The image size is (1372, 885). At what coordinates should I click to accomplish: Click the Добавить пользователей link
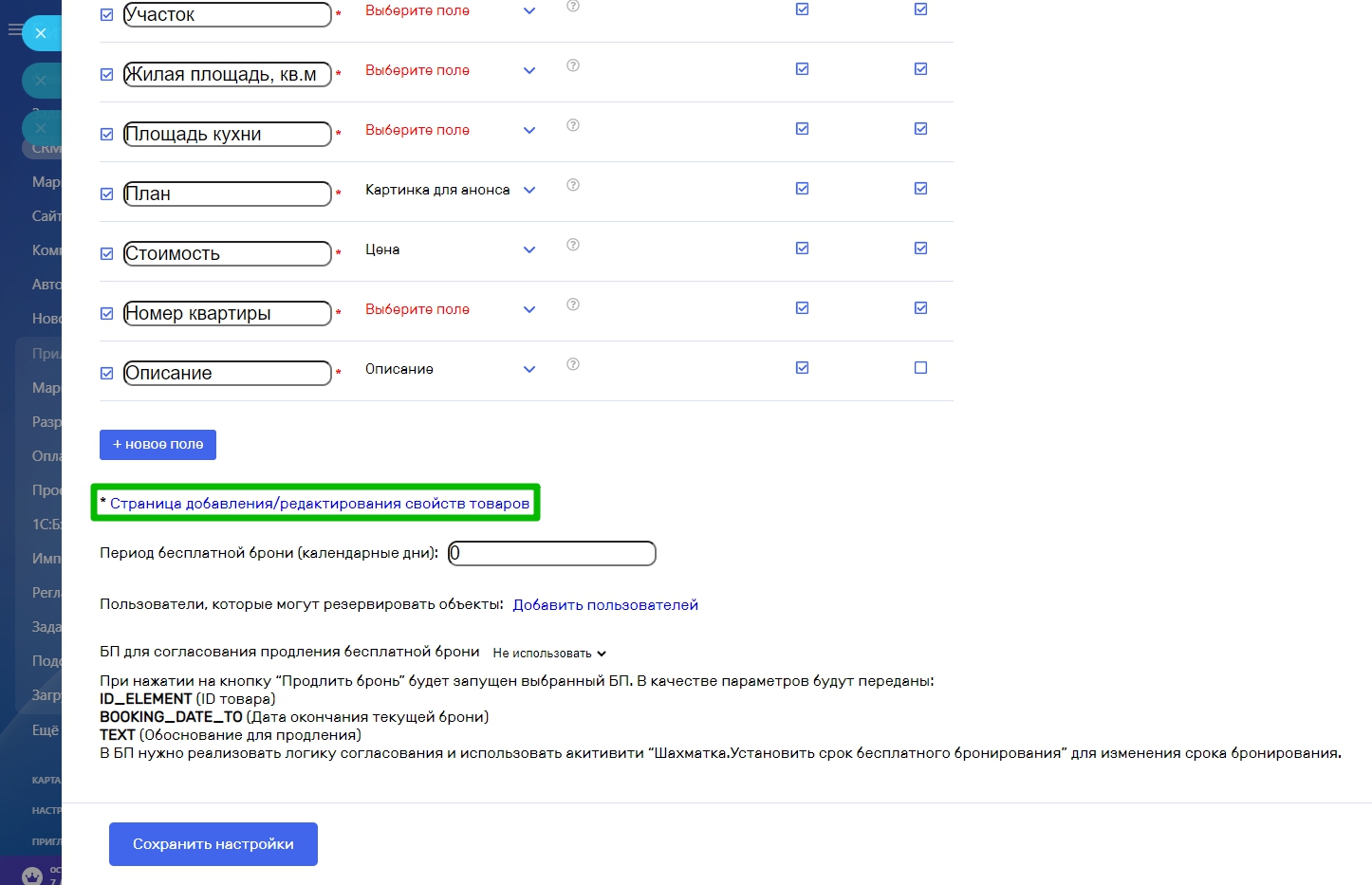coord(605,605)
